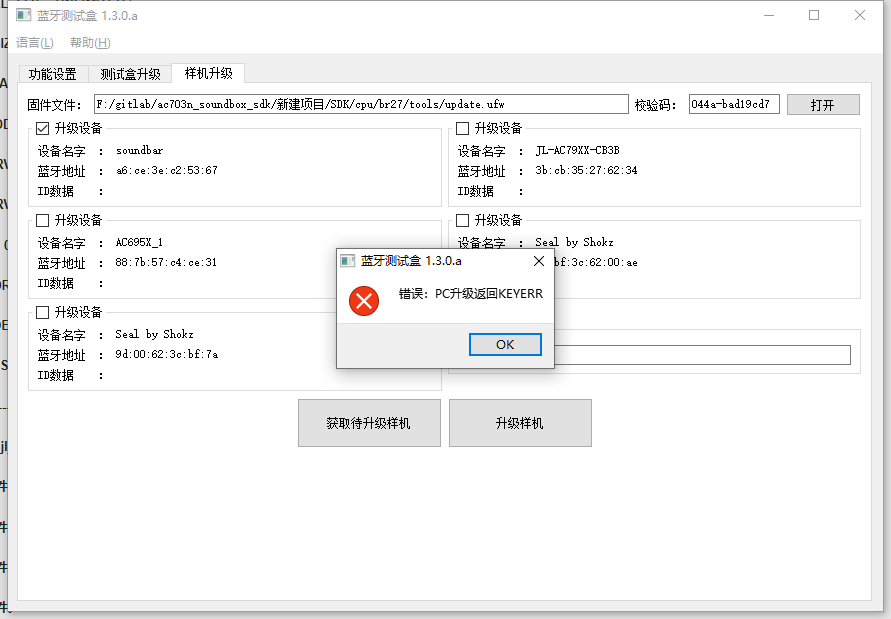Click the main window's title bar app icon

tap(24, 15)
